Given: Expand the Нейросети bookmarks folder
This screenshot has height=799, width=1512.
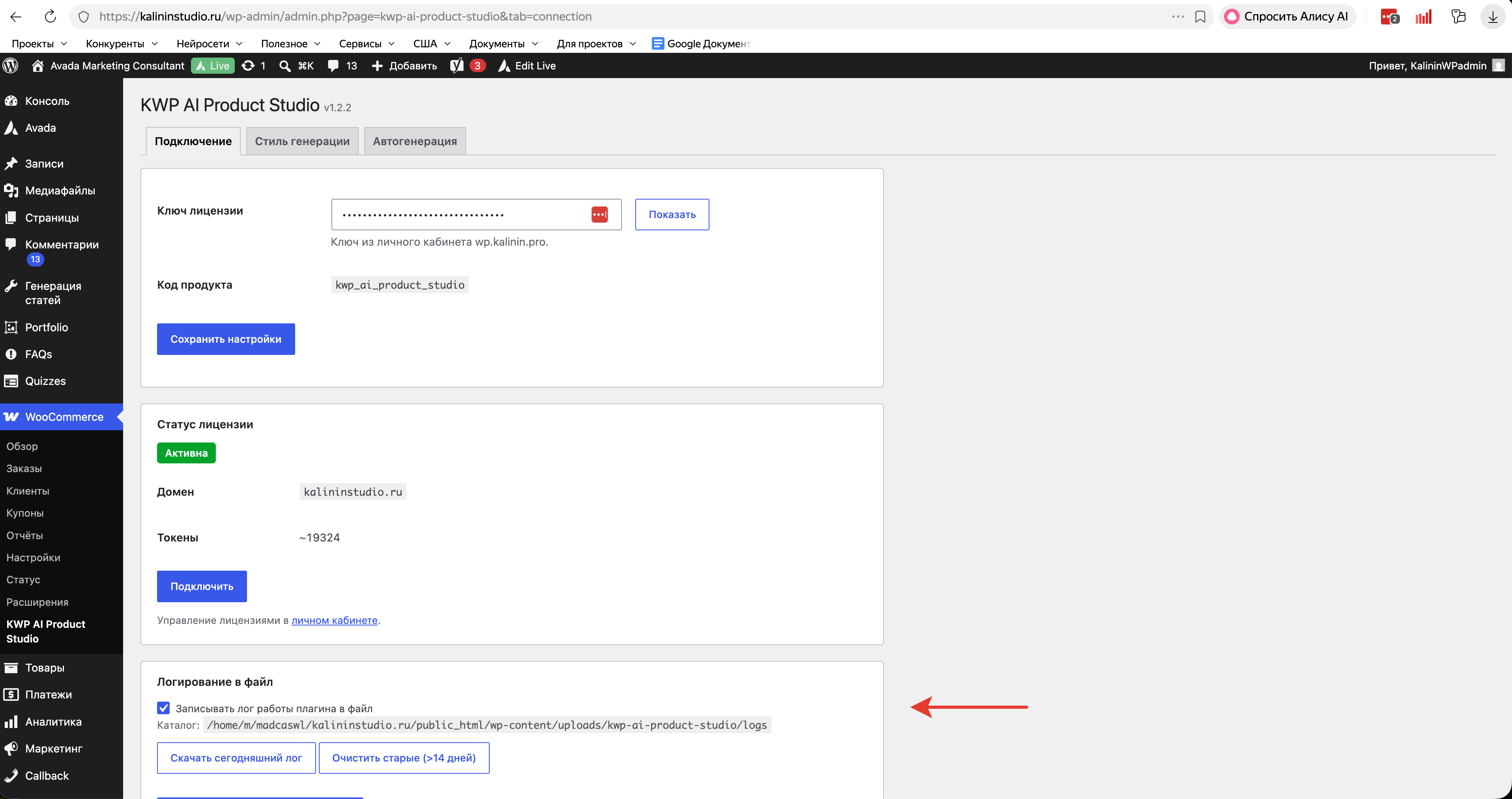Looking at the screenshot, I should pyautogui.click(x=209, y=43).
